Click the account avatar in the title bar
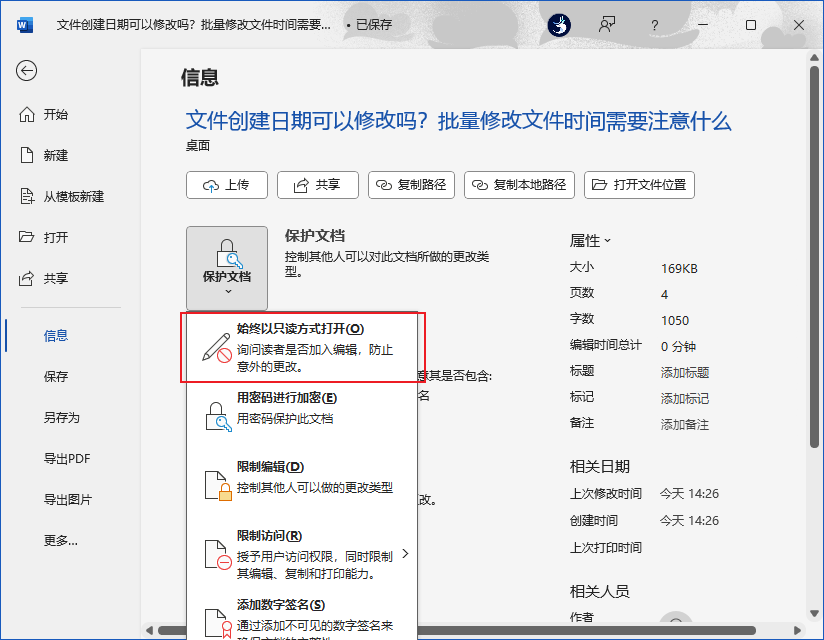The image size is (824, 640). (x=559, y=25)
